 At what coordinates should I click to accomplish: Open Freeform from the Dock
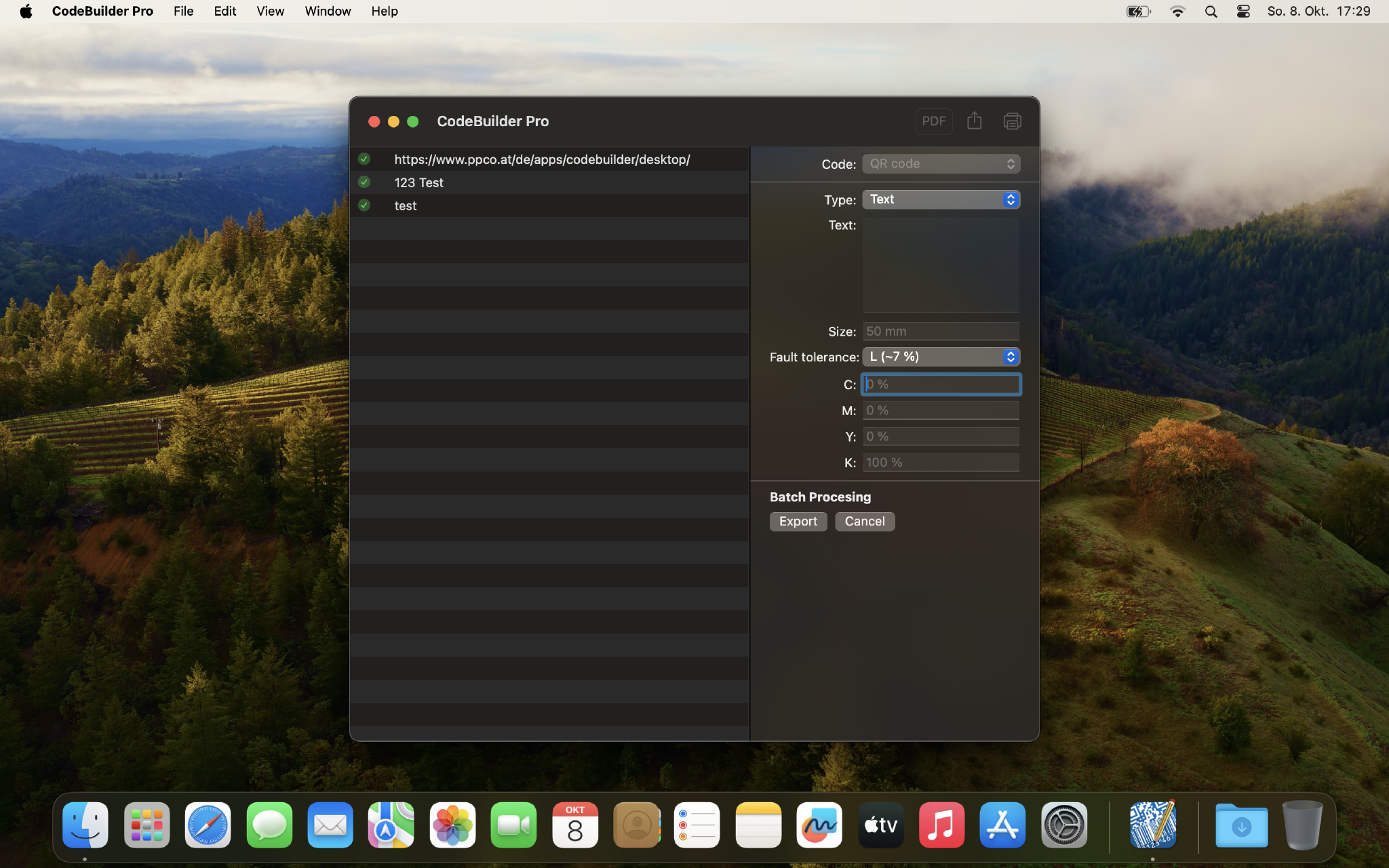[x=819, y=825]
